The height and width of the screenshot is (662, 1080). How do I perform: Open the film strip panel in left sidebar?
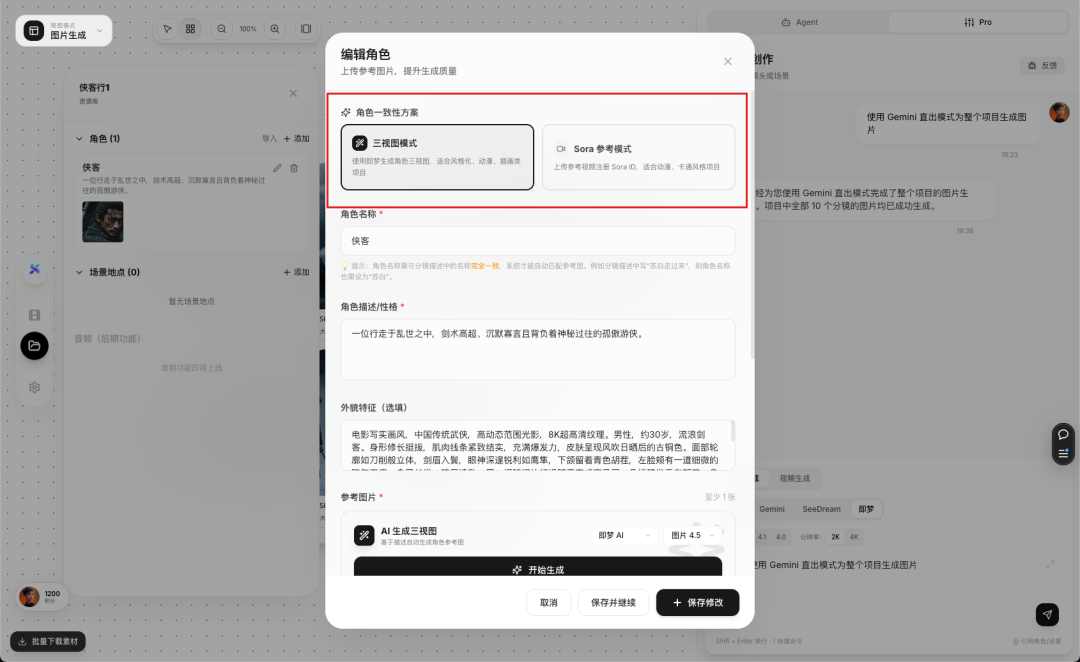[x=34, y=315]
